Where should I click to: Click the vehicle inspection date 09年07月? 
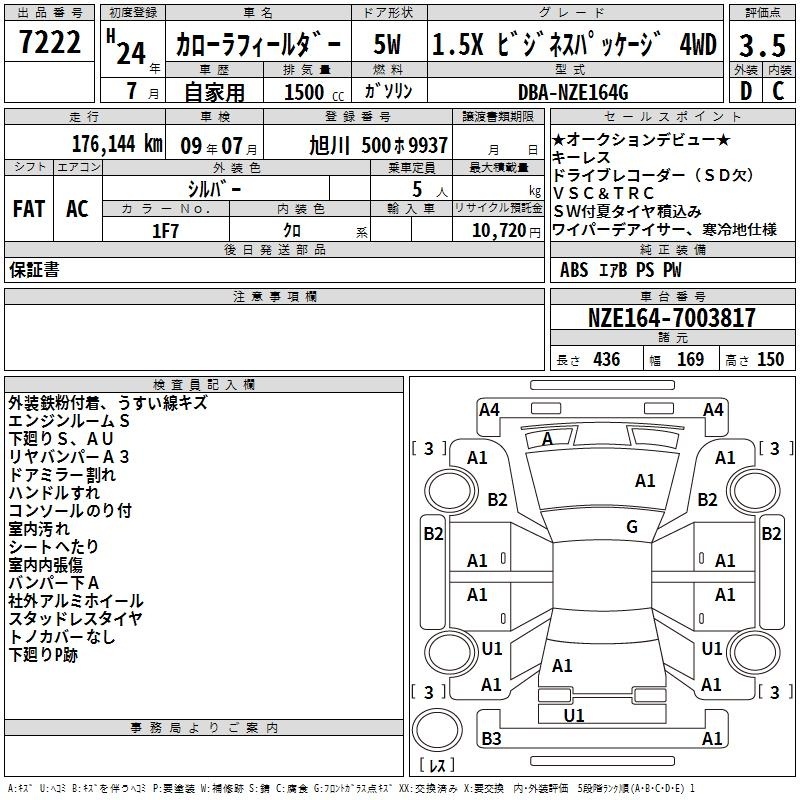pyautogui.click(x=219, y=146)
